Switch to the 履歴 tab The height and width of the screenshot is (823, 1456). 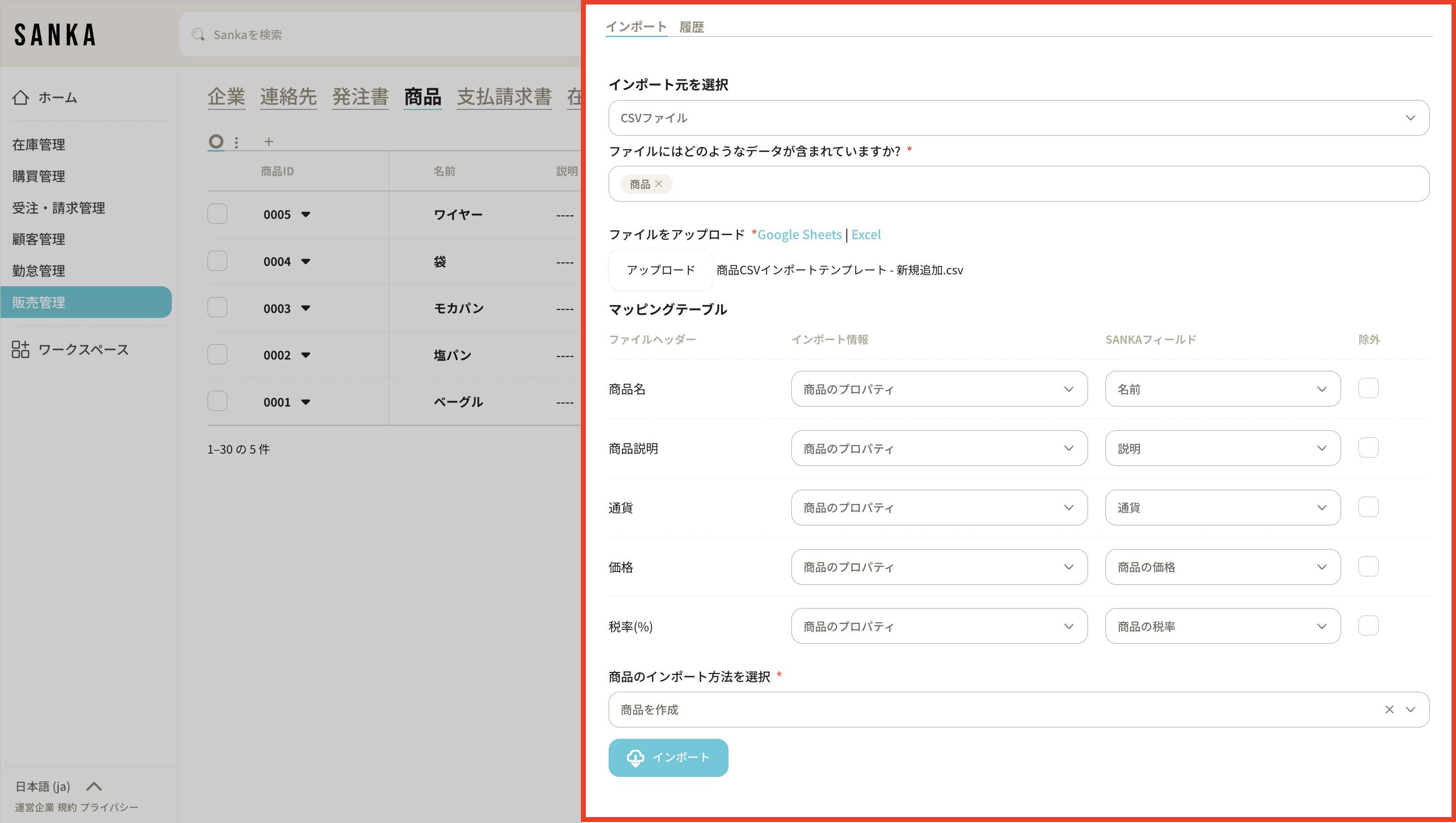[x=691, y=27]
